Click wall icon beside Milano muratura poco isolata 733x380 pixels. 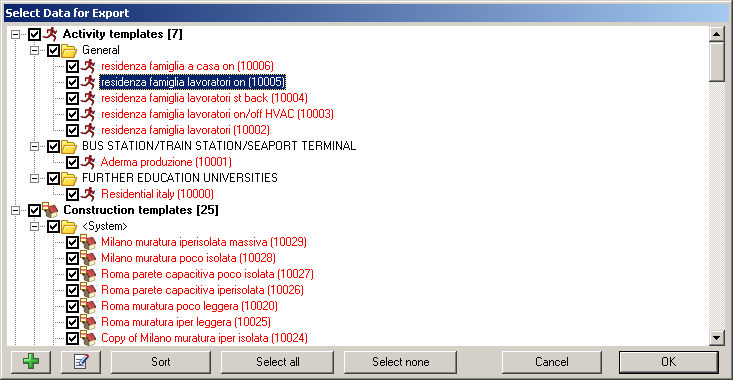pos(88,258)
